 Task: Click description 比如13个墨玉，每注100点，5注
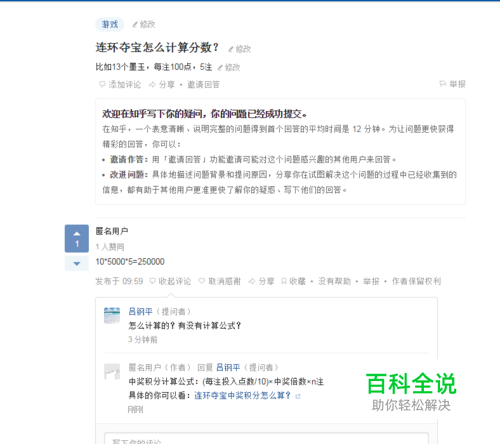[x=154, y=67]
